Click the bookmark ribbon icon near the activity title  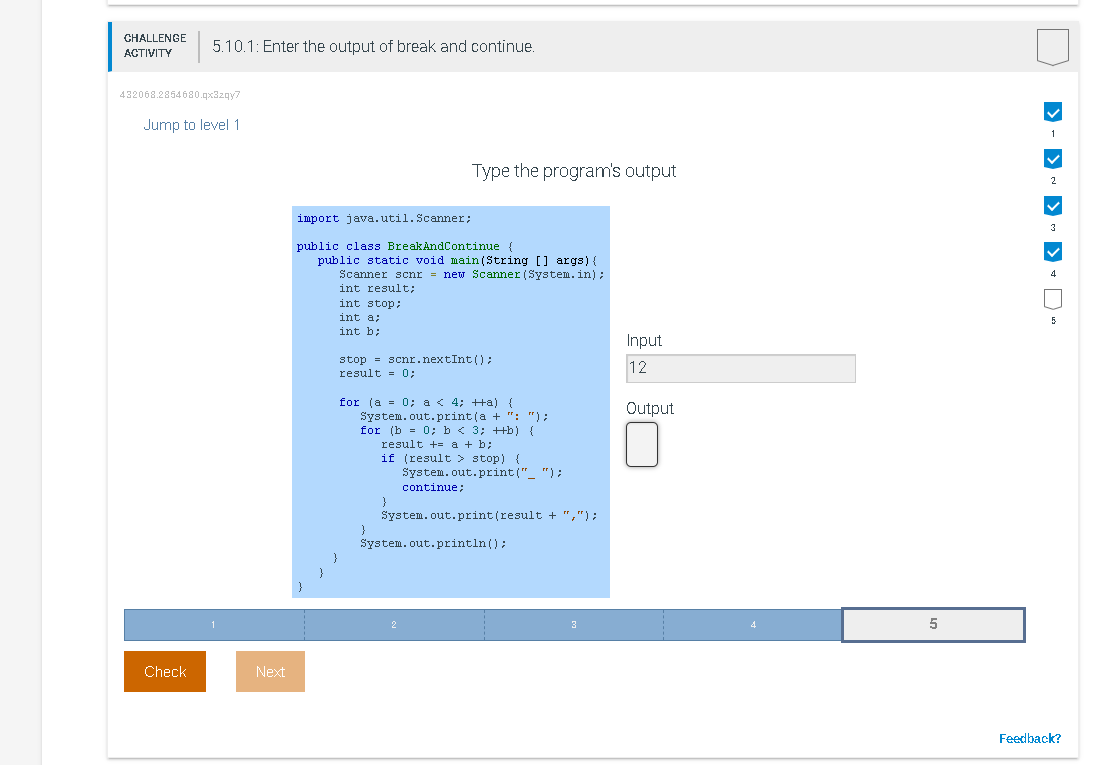tap(1054, 45)
